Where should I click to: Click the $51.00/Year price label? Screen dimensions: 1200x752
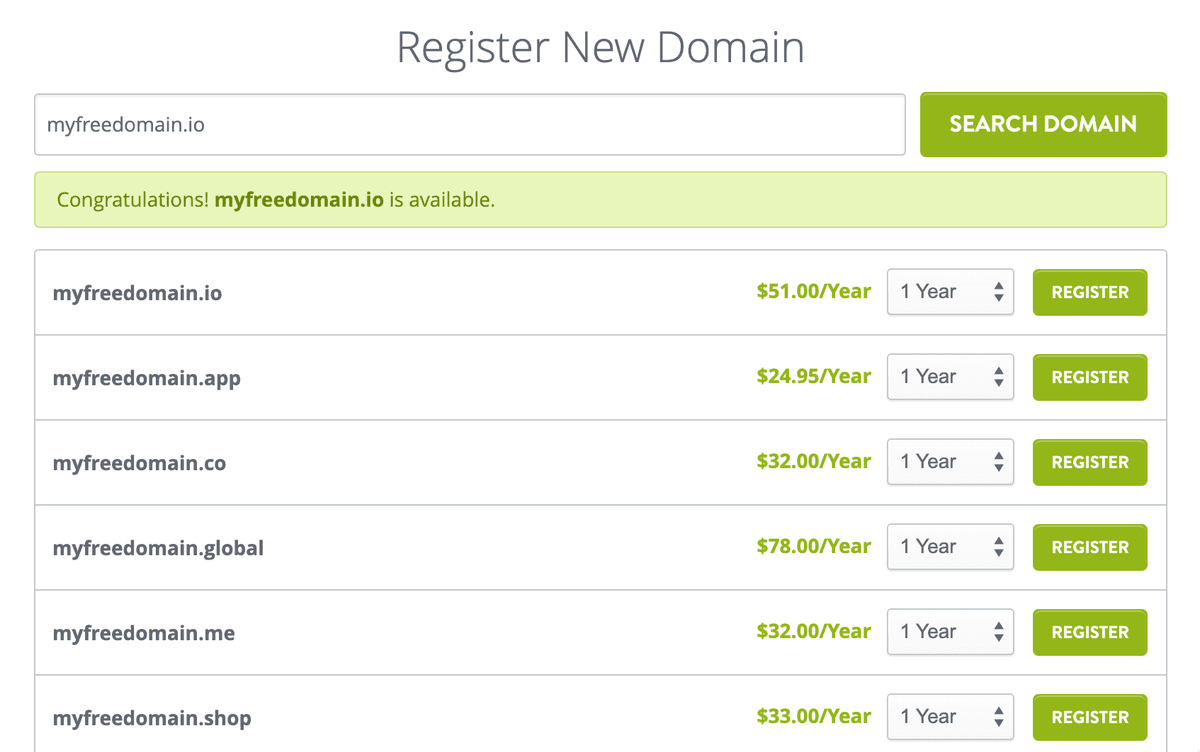point(813,292)
